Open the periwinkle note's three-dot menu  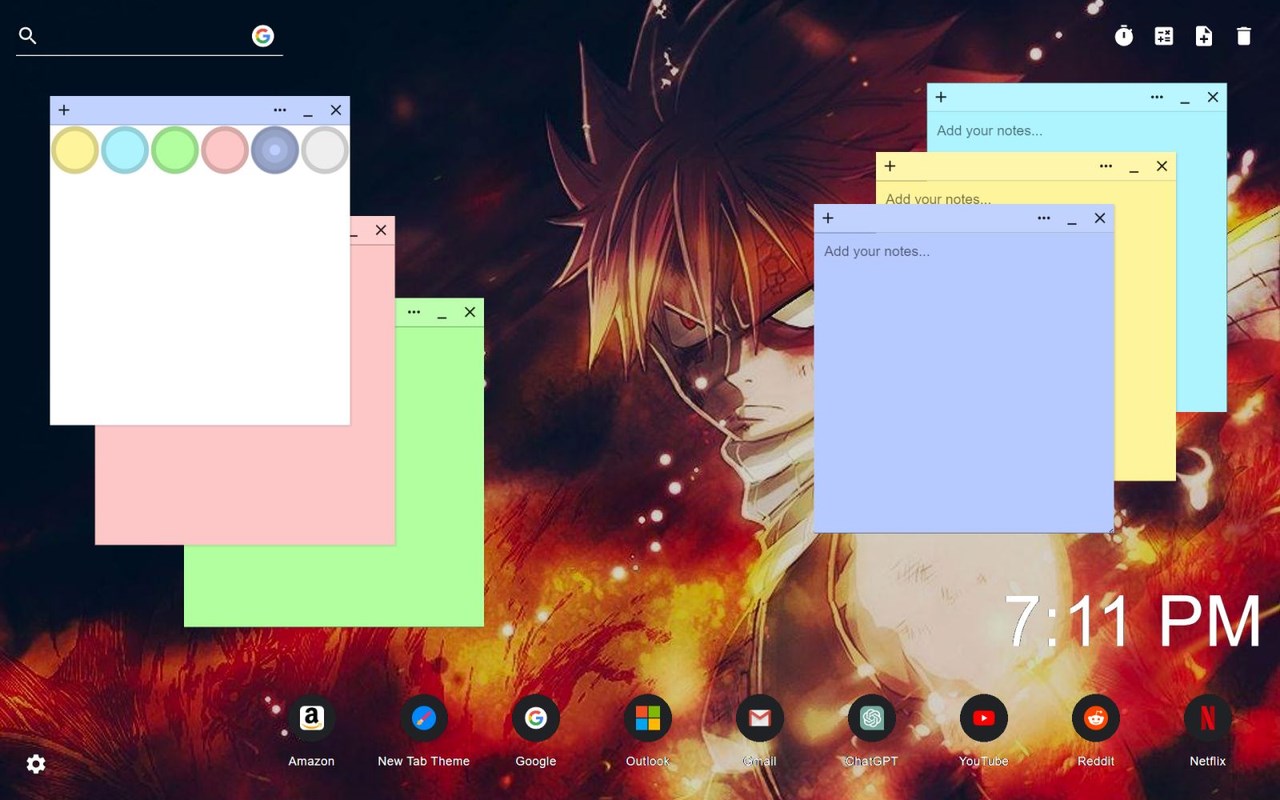pyautogui.click(x=1044, y=218)
